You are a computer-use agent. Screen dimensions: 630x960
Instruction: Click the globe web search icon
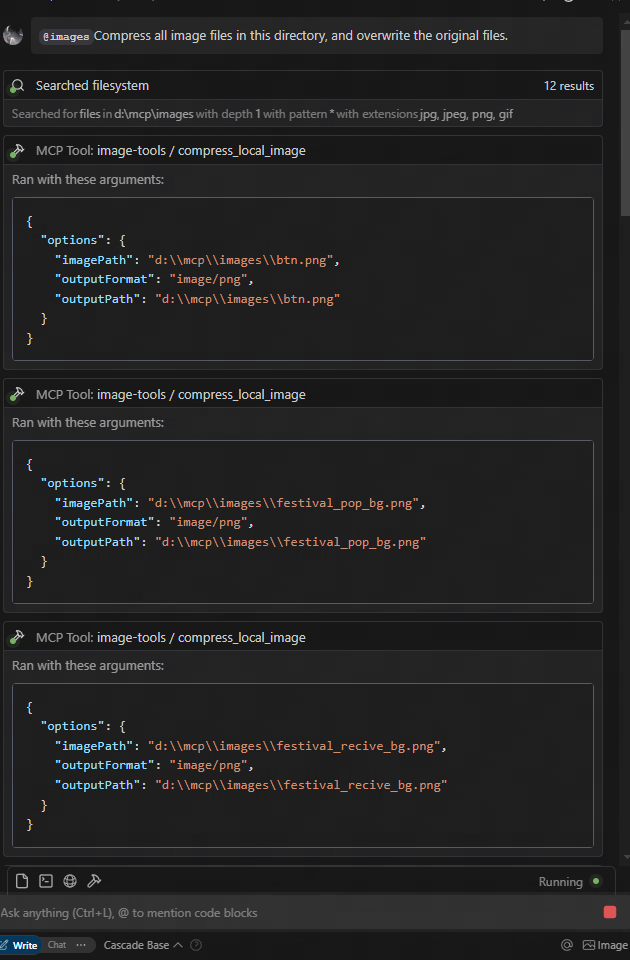point(70,881)
